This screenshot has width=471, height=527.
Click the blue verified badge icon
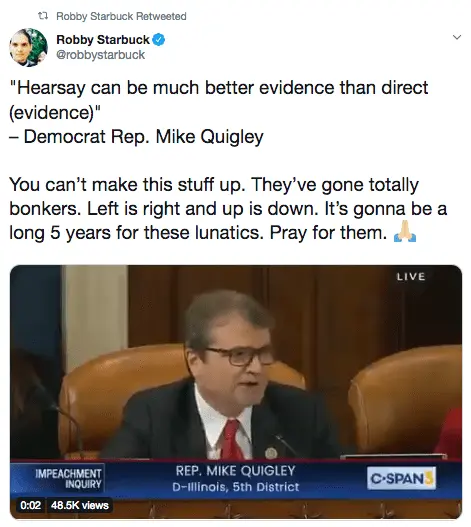point(158,40)
